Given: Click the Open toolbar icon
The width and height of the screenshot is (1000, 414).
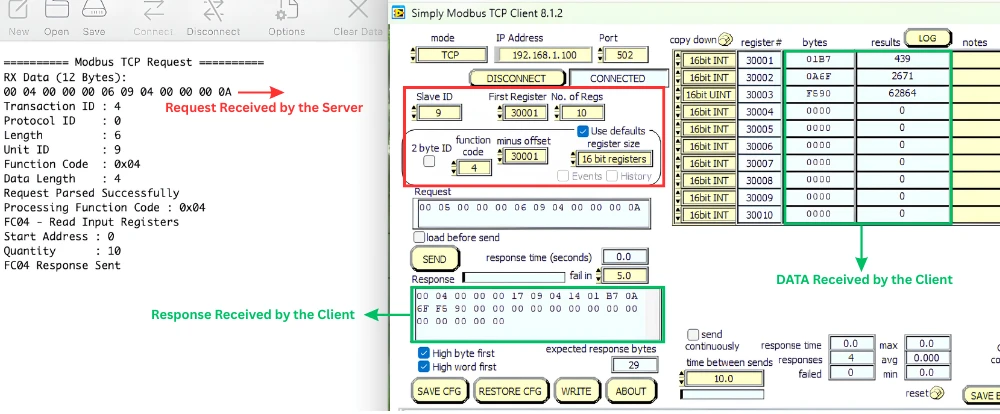Looking at the screenshot, I should coord(57,10).
